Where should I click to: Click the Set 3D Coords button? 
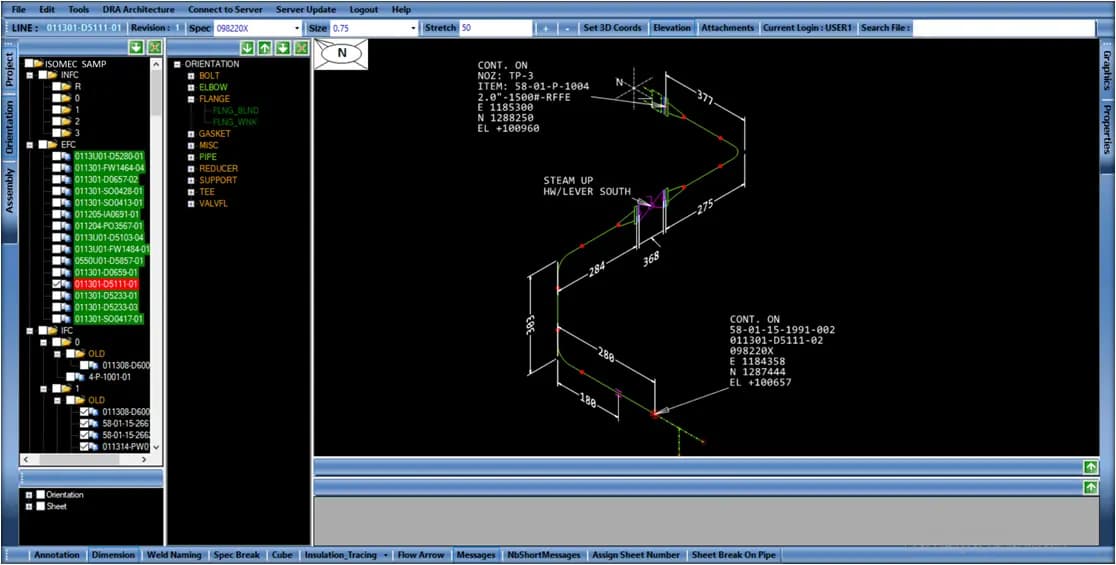(x=612, y=28)
